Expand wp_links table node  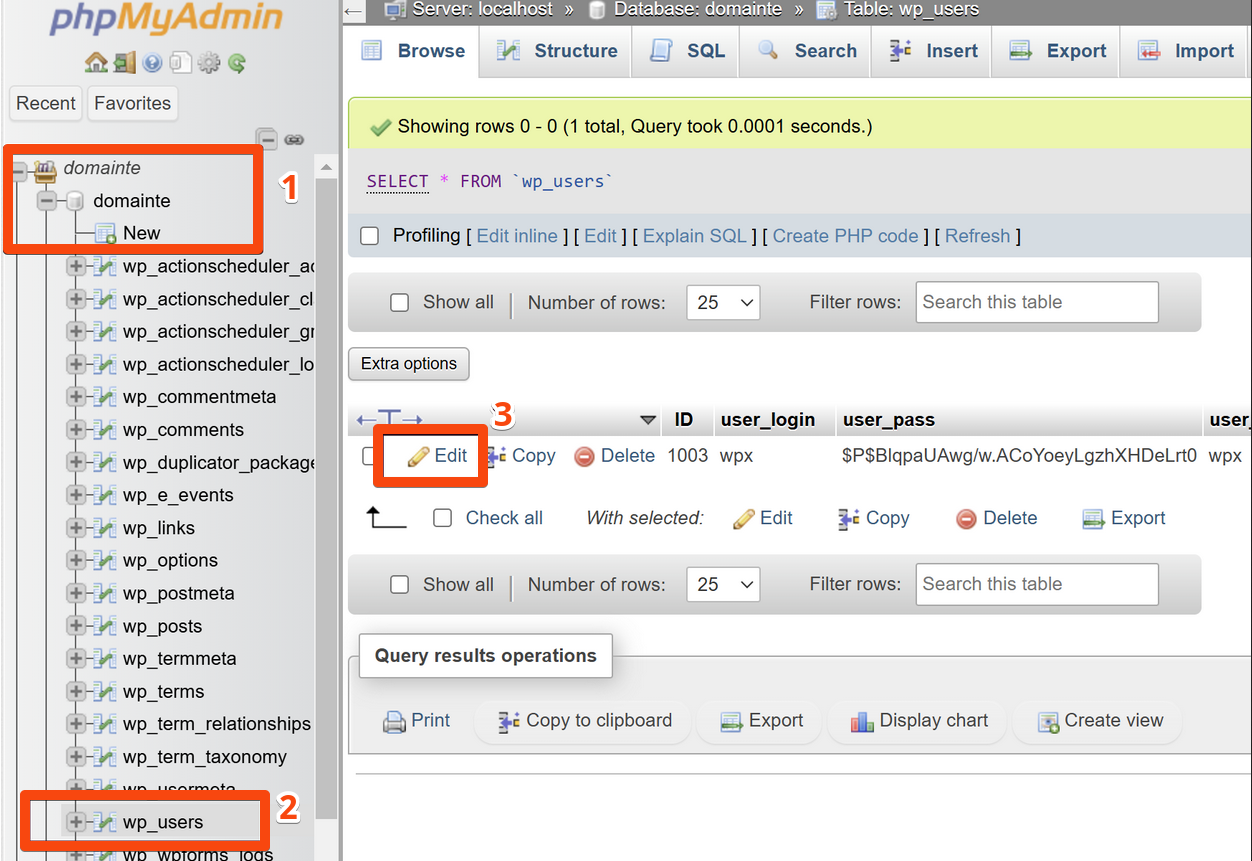75,528
